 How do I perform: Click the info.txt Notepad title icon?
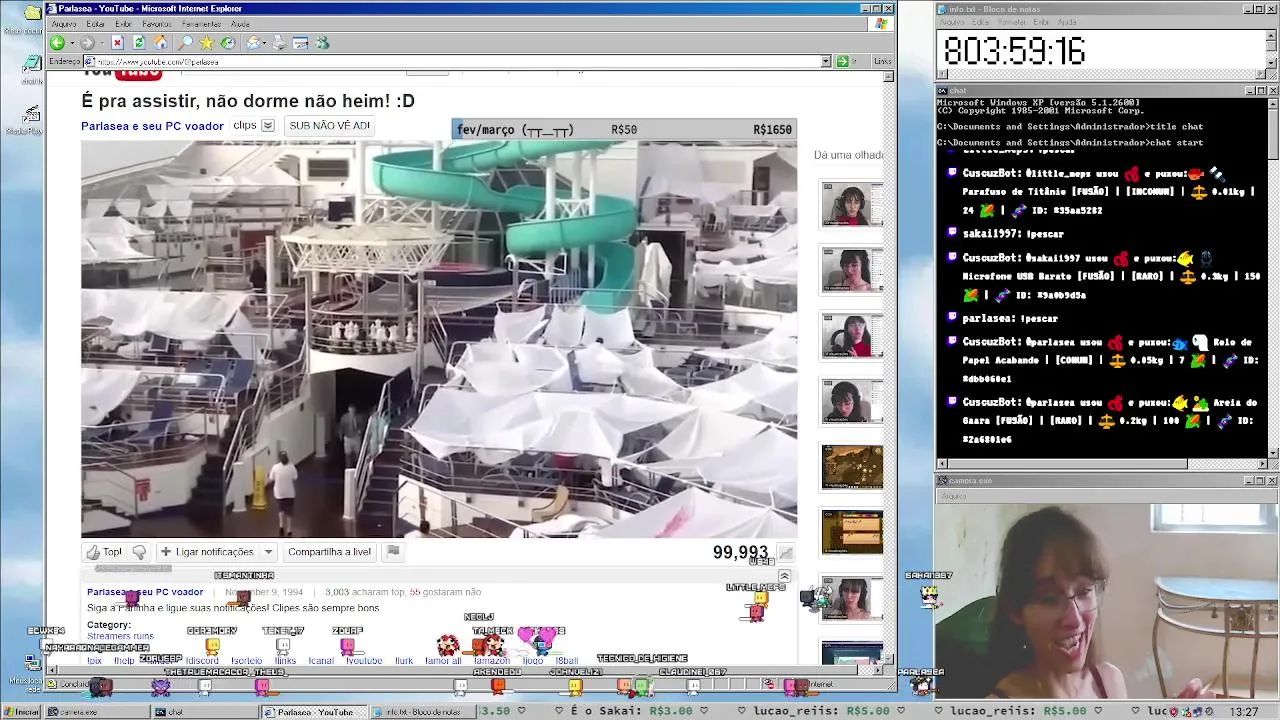pos(943,9)
